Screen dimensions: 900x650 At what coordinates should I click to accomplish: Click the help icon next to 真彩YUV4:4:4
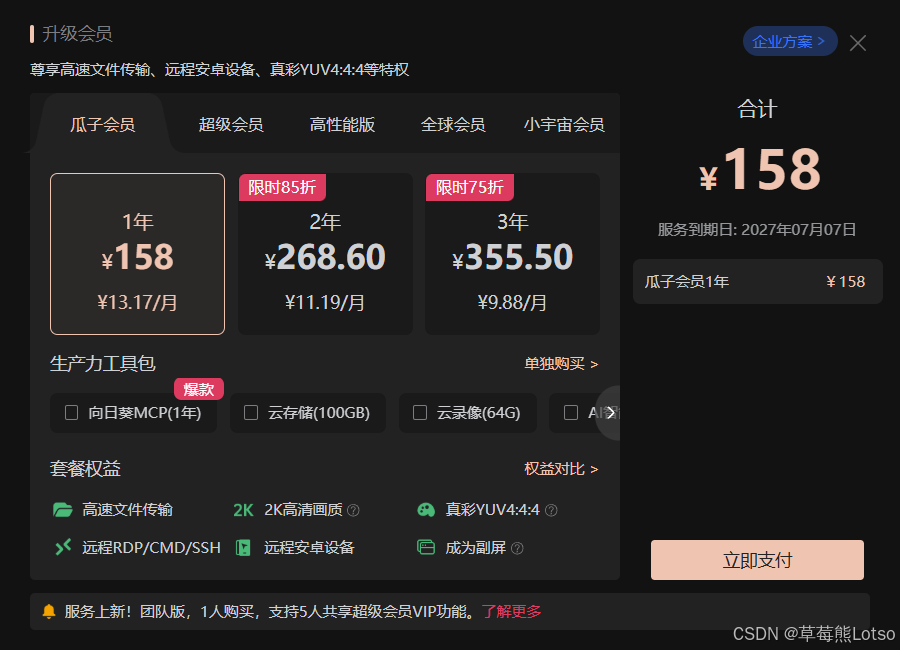tap(551, 510)
